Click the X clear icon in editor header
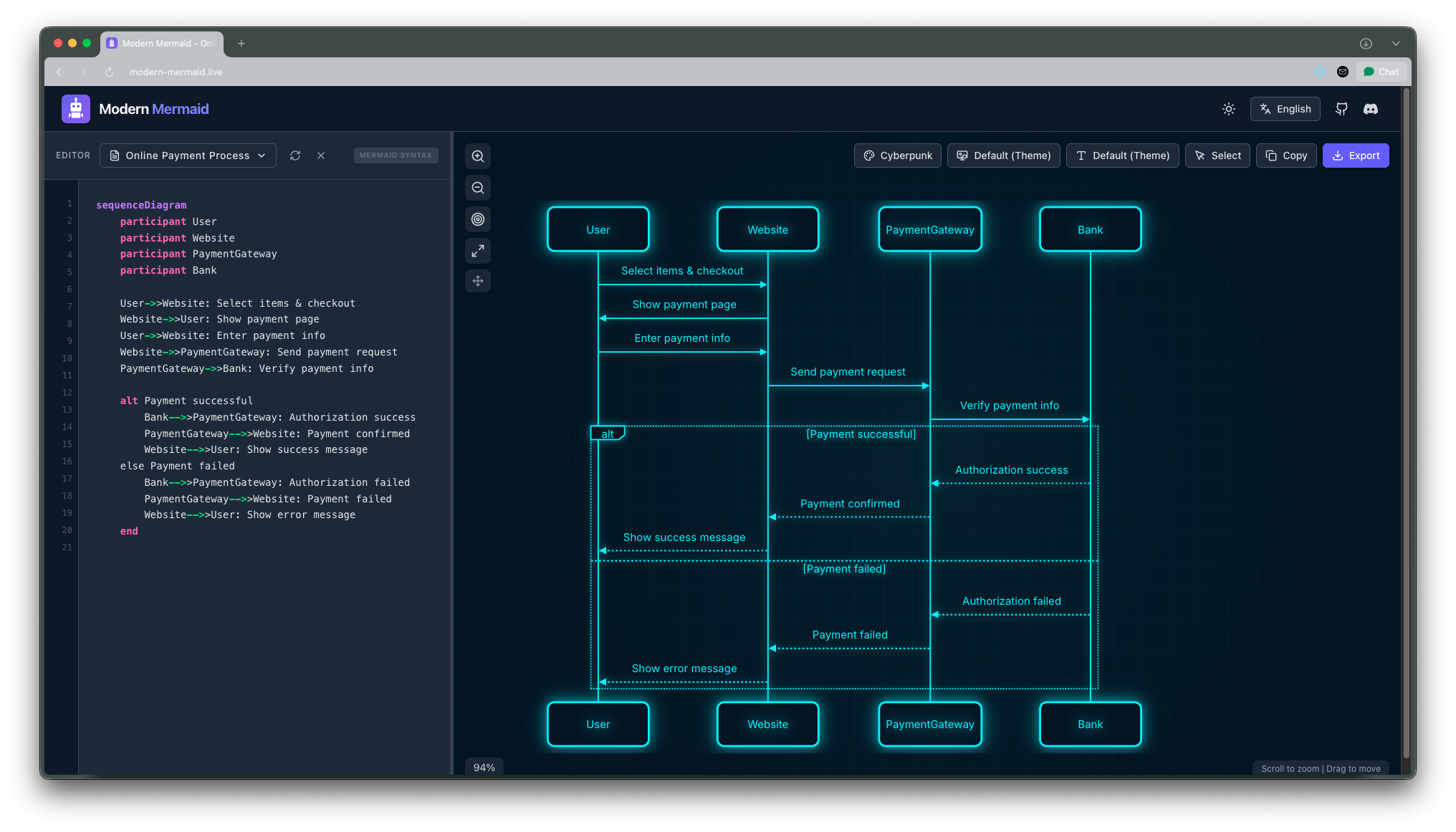The image size is (1456, 832). [x=321, y=156]
